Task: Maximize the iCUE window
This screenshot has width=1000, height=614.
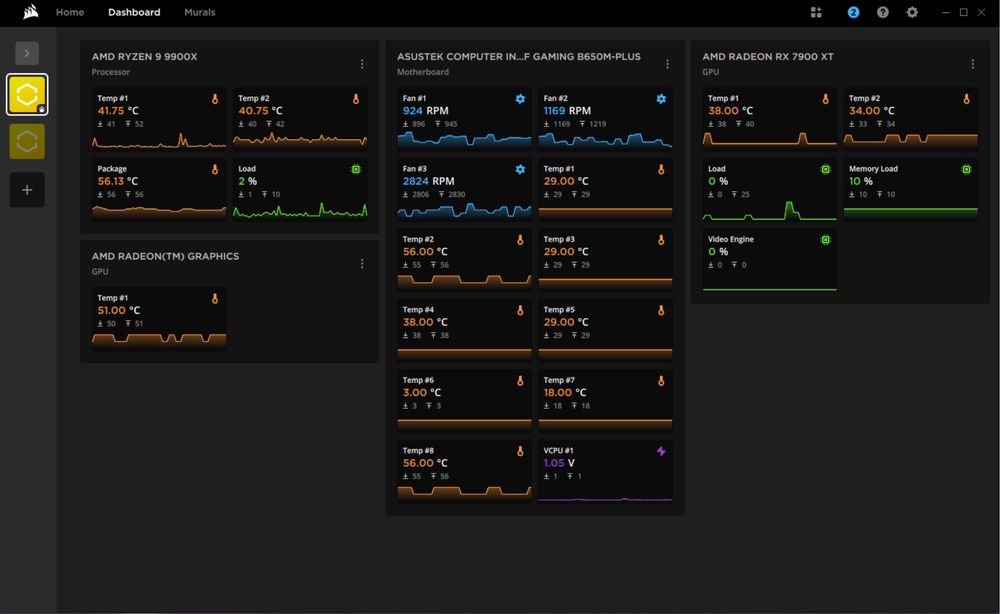Action: pyautogui.click(x=964, y=12)
